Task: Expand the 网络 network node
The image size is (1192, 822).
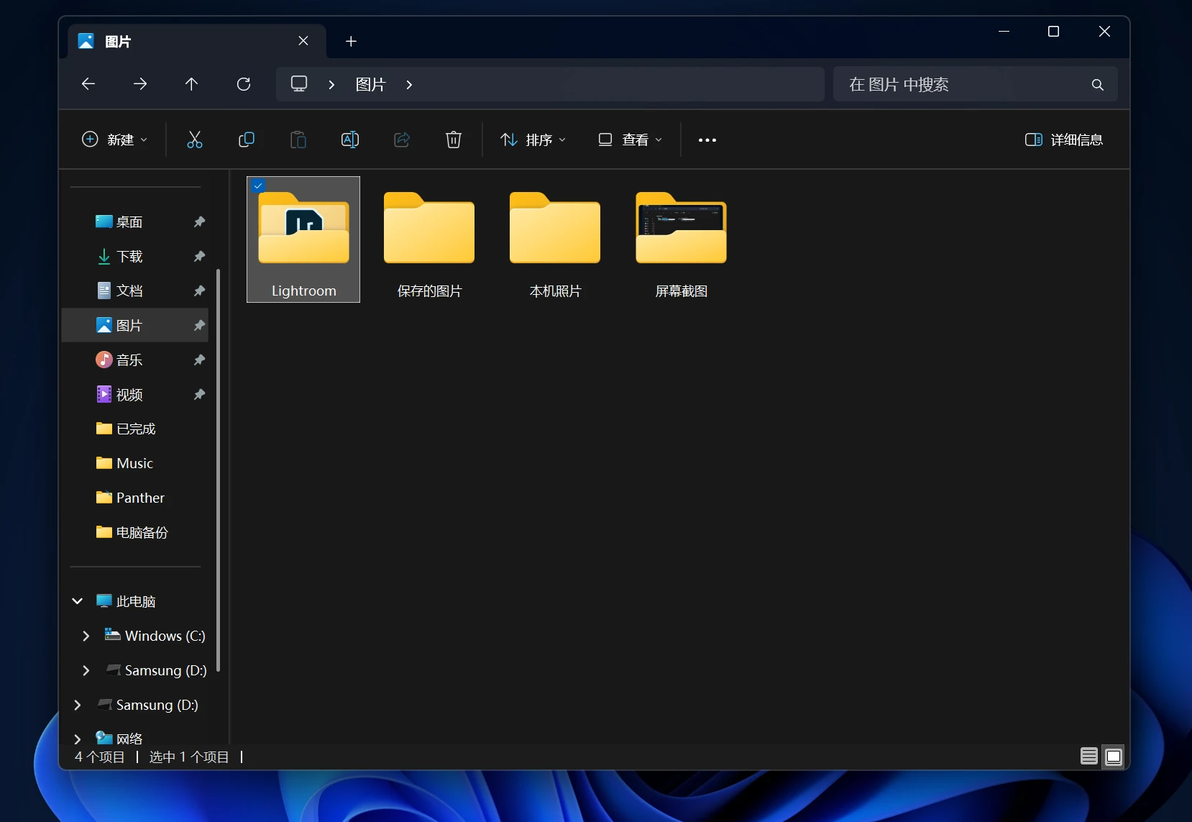Action: 77,738
